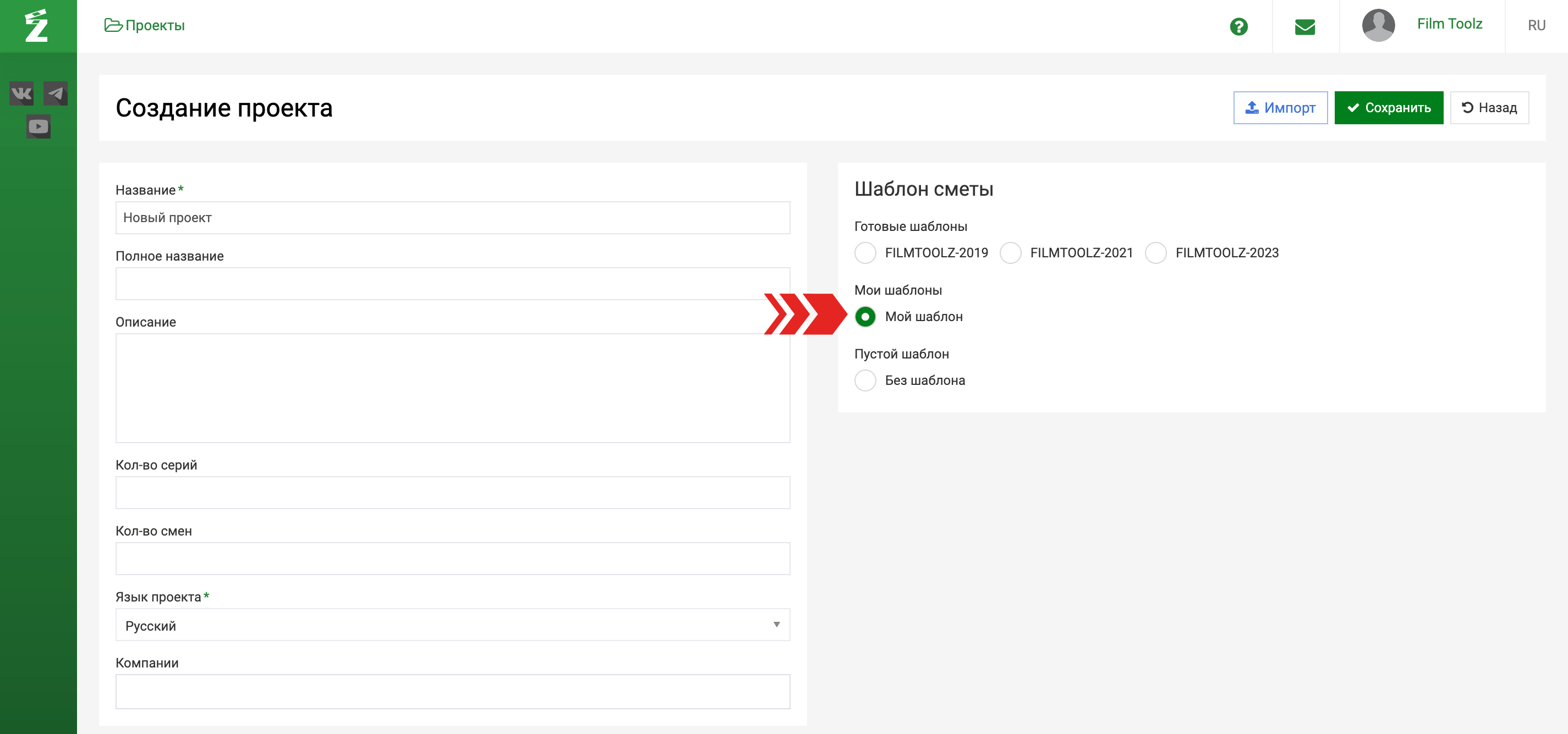This screenshot has width=1568, height=734.
Task: Click the Сохранить button
Action: [1388, 108]
